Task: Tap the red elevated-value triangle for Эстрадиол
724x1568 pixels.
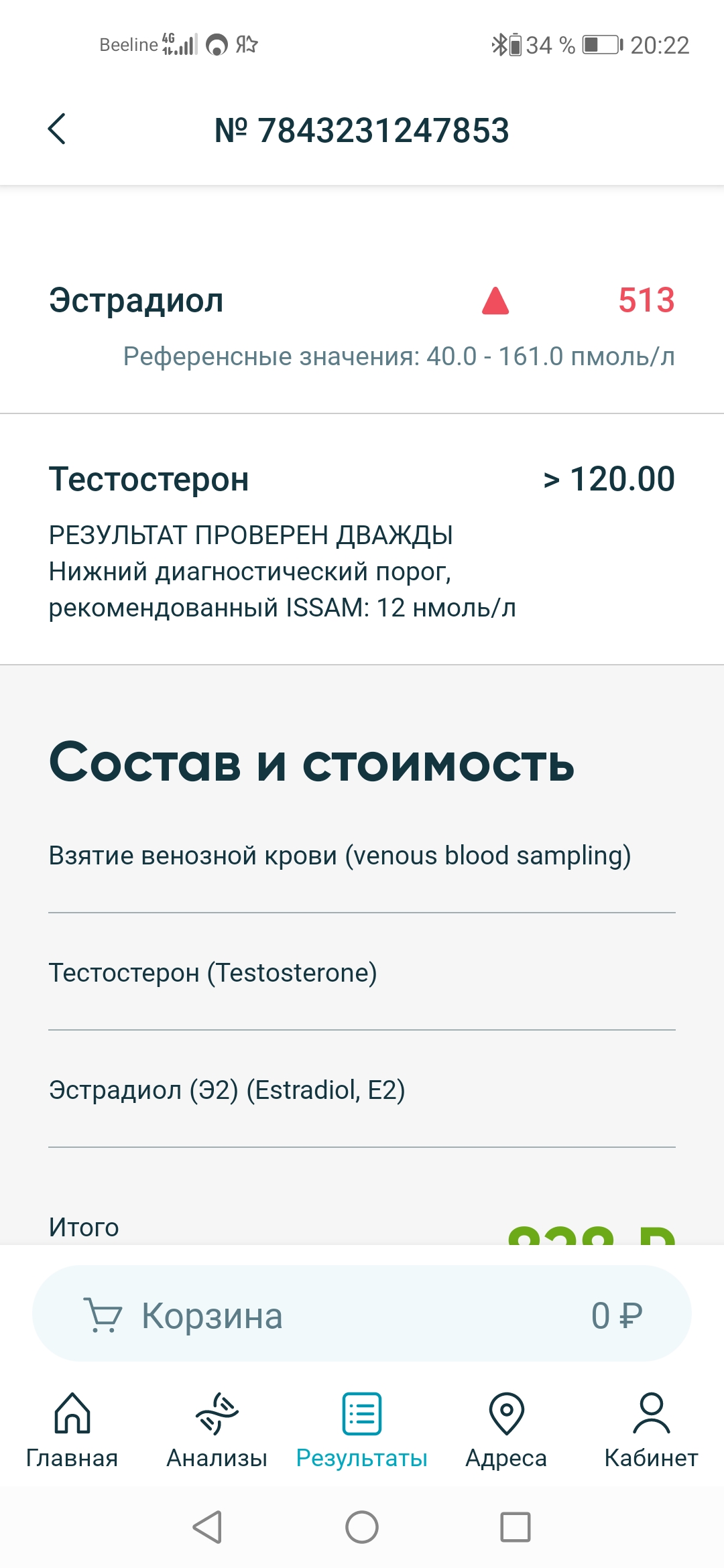Action: [x=495, y=301]
